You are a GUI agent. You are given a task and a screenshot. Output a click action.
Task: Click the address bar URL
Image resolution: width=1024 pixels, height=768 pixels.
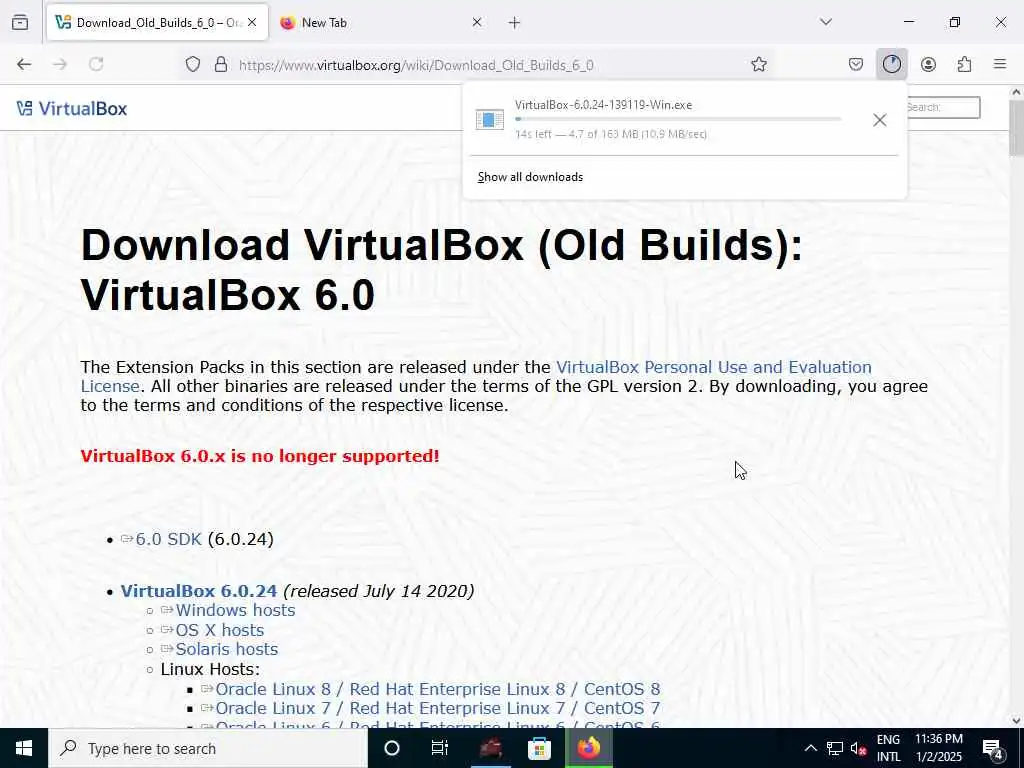[x=416, y=65]
